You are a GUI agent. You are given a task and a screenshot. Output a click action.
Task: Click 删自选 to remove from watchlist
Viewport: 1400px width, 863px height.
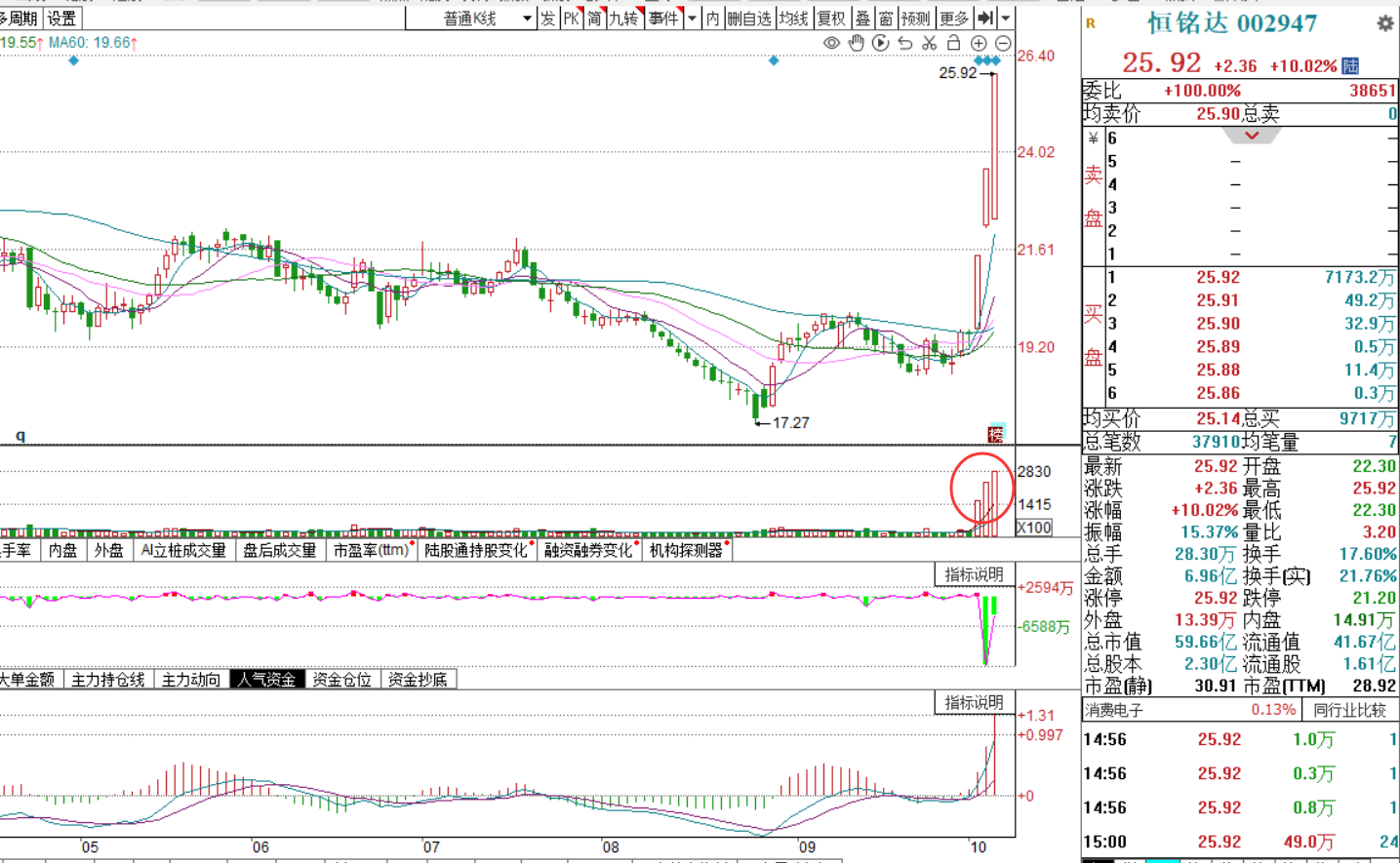(749, 19)
